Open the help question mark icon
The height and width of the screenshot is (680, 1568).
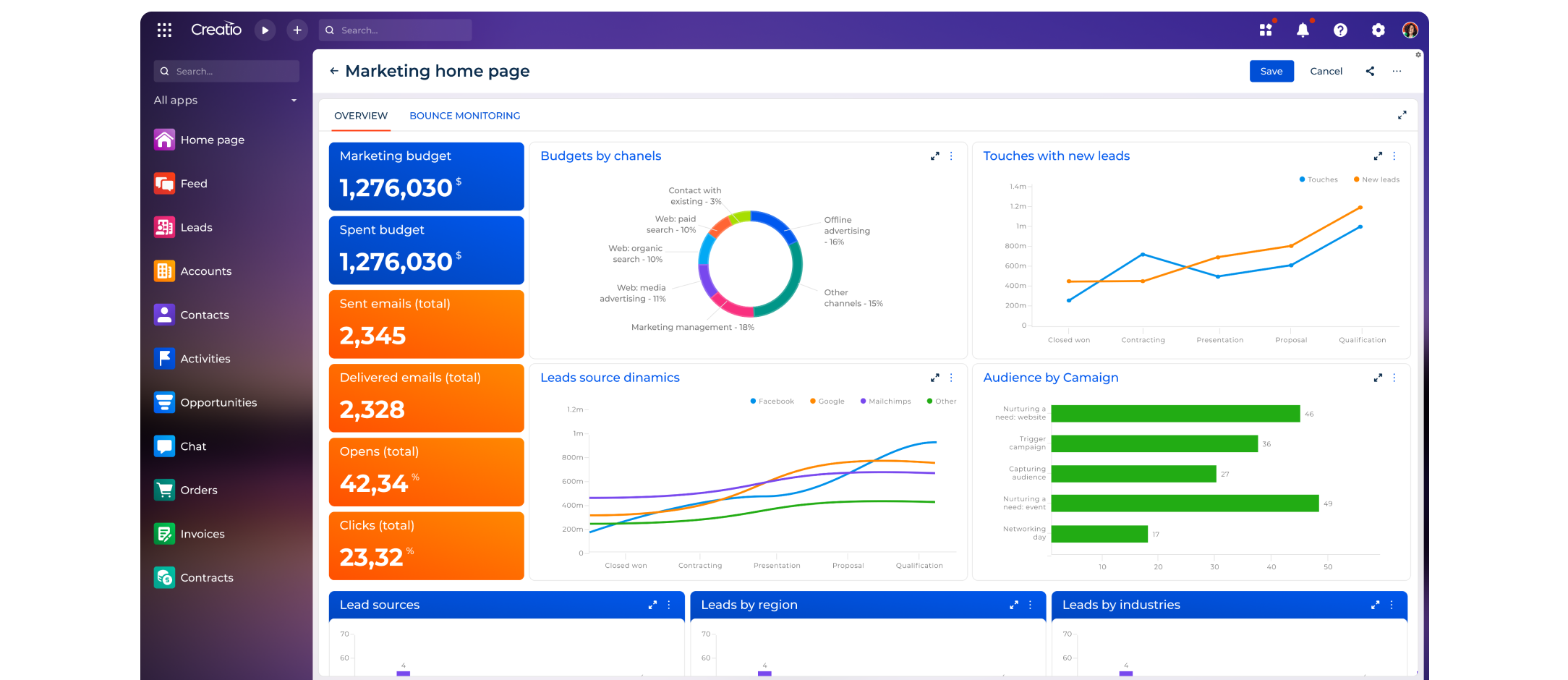point(1340,30)
